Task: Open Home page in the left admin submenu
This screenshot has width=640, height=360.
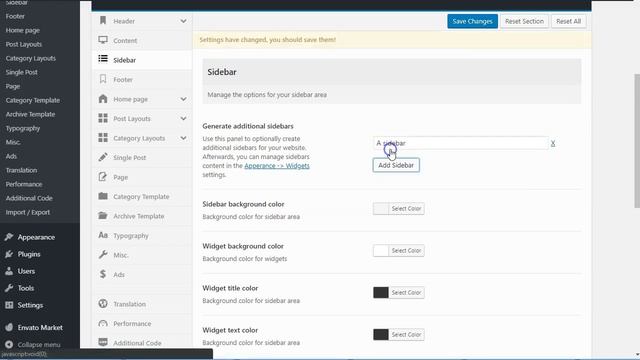Action: coord(22,30)
